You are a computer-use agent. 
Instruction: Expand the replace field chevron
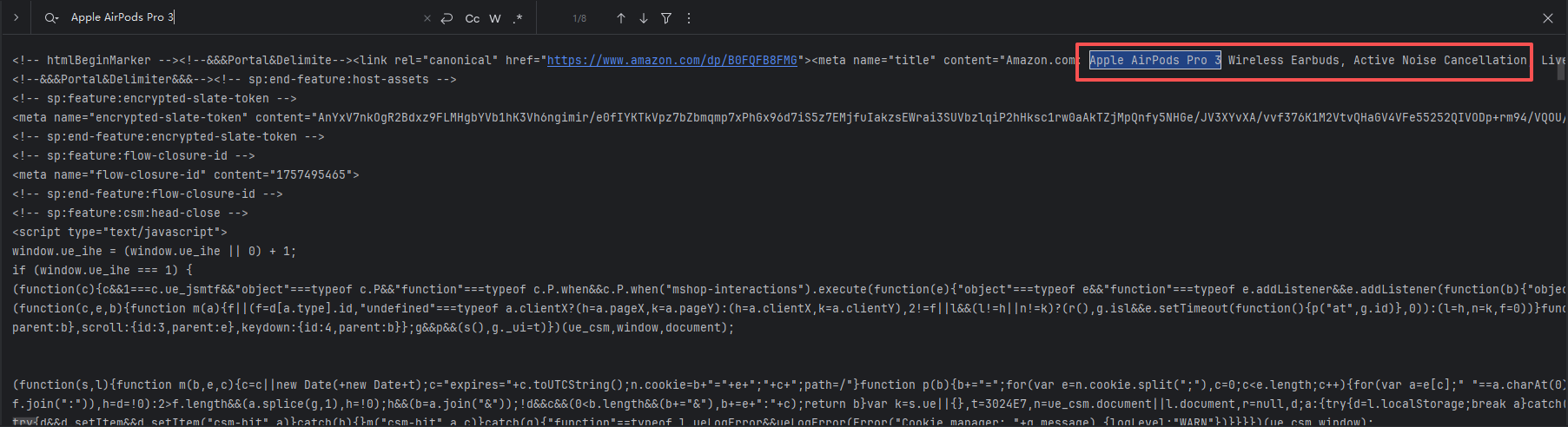[16, 17]
